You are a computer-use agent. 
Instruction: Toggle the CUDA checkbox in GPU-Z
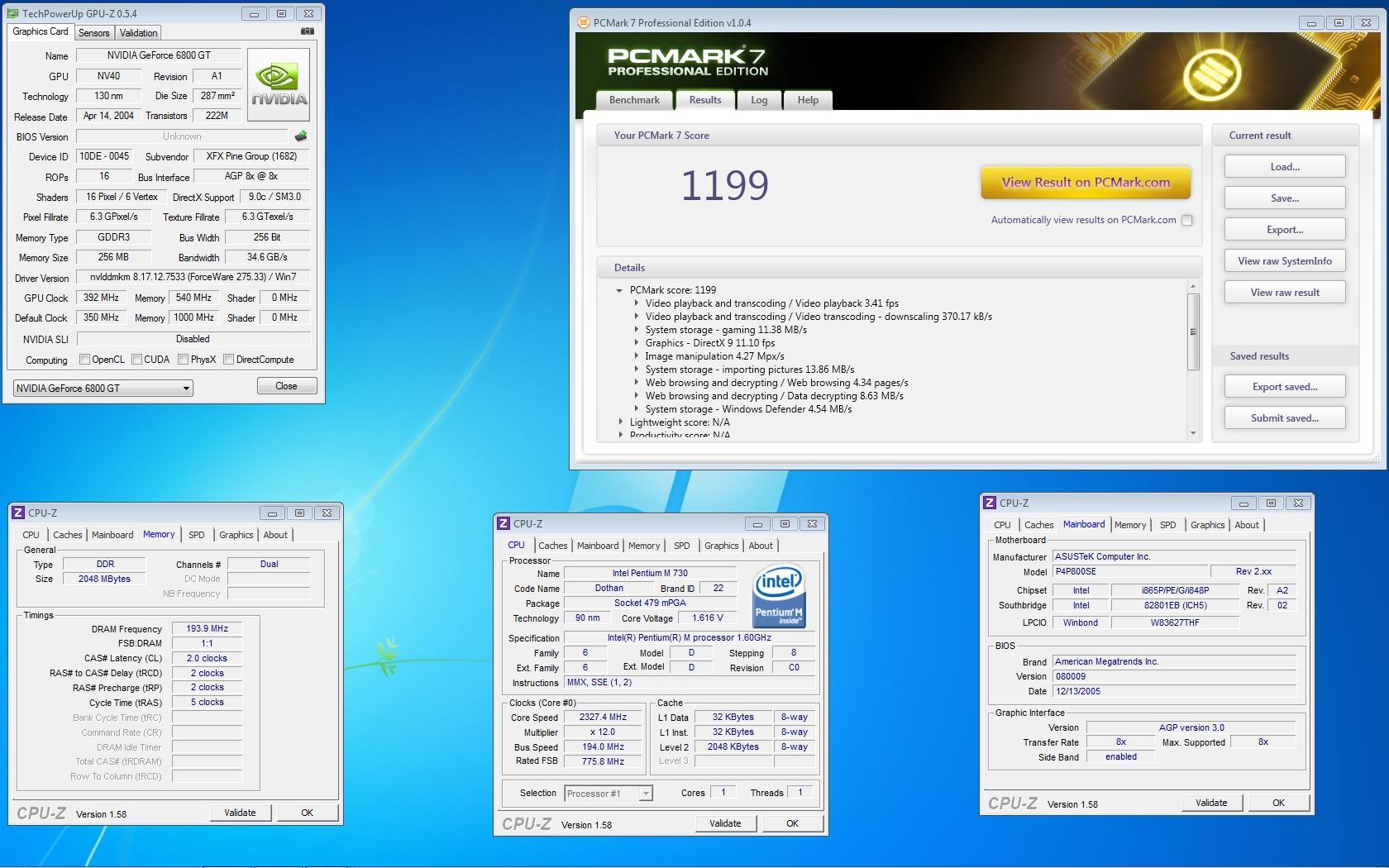click(136, 360)
